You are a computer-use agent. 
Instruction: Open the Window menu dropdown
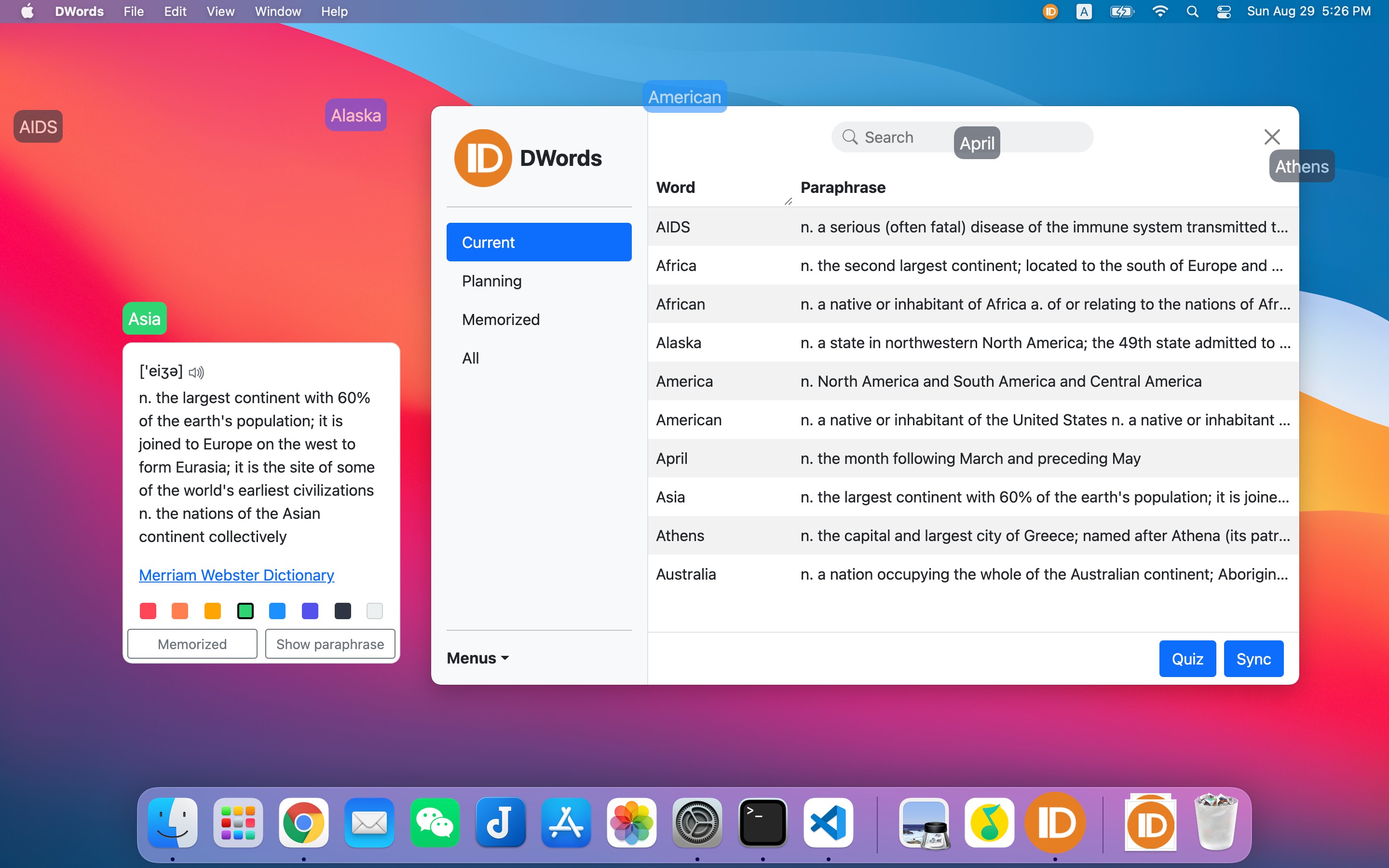(x=277, y=12)
